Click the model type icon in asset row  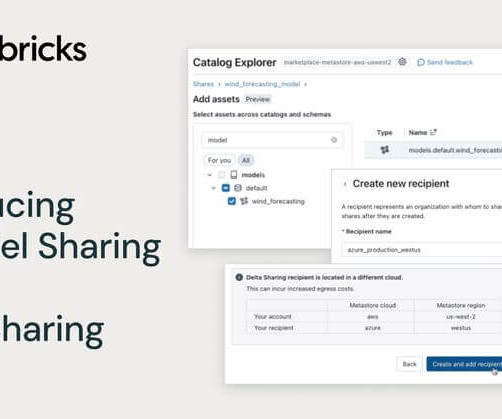pos(385,150)
